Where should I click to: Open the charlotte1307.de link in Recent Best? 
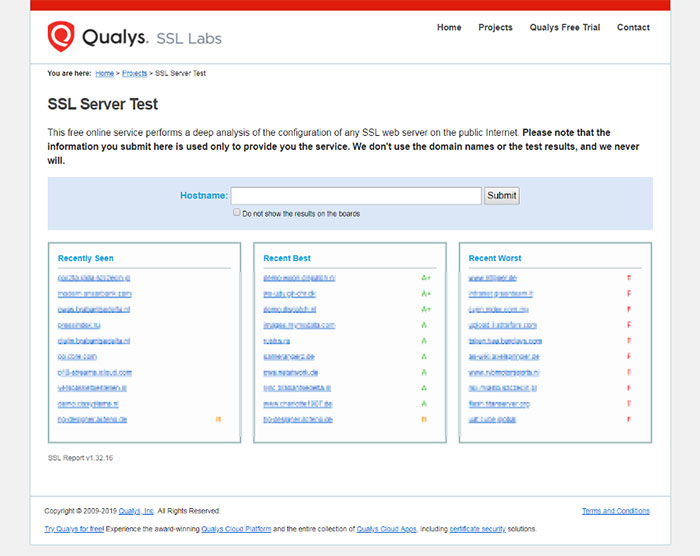point(298,404)
